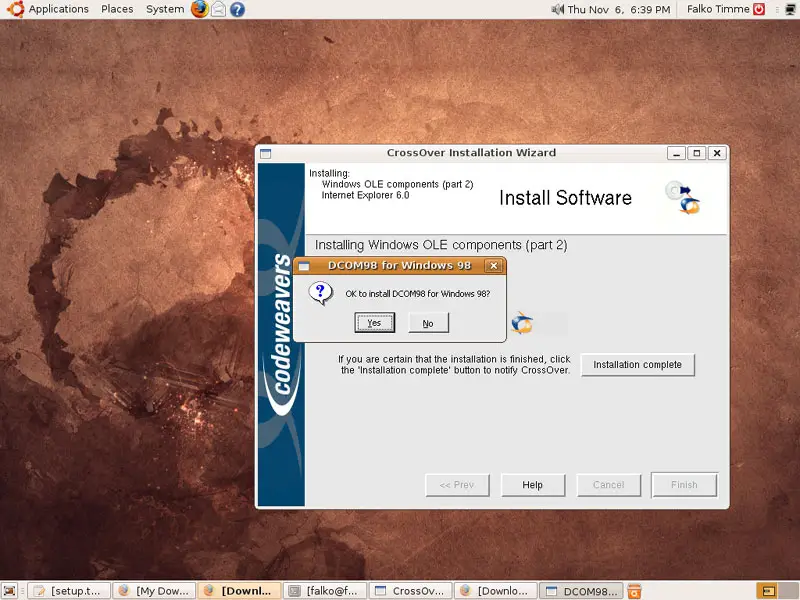Click the question mark icon in the DCOM98 dialog

pos(321,293)
